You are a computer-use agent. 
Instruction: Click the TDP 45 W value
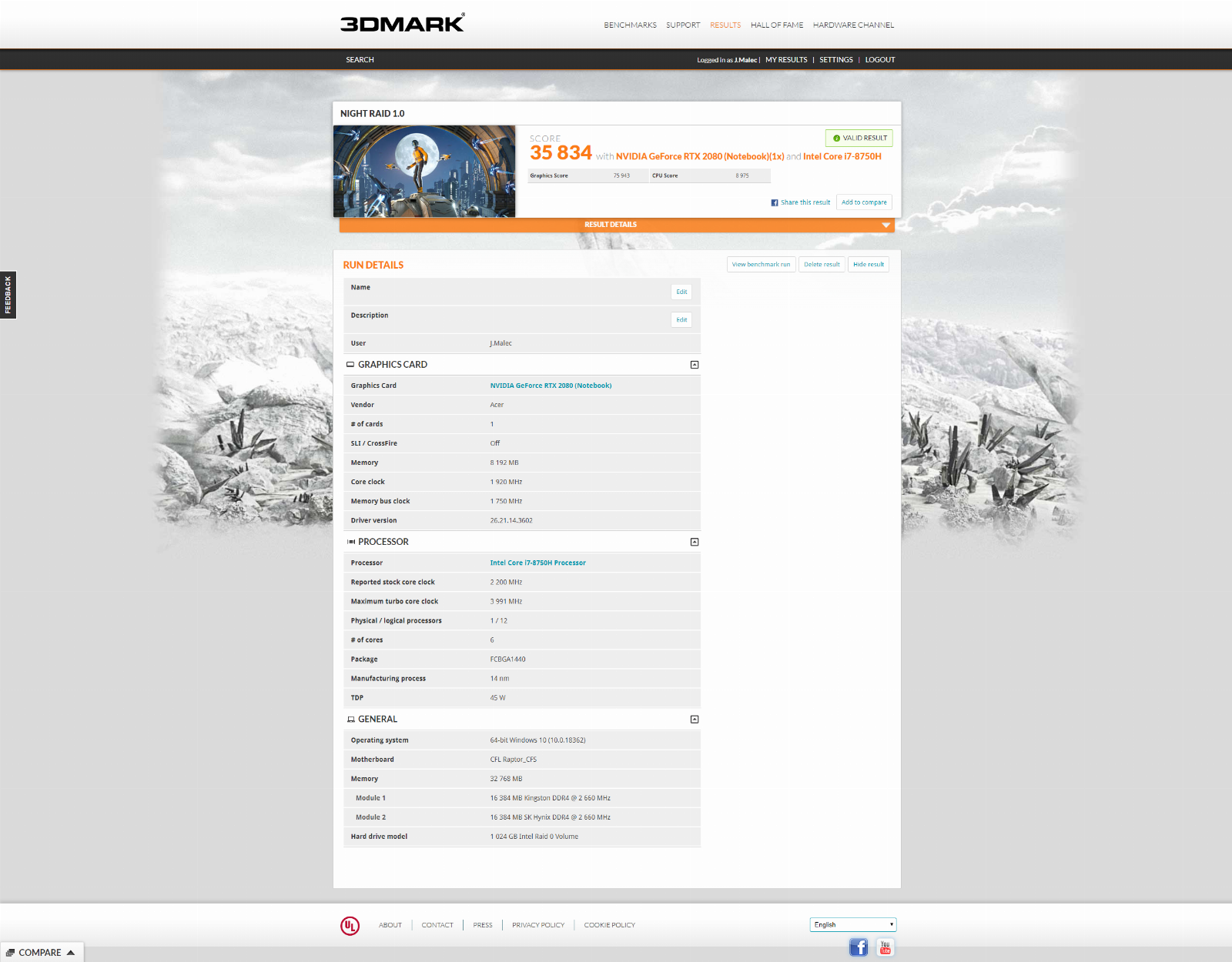click(x=498, y=698)
